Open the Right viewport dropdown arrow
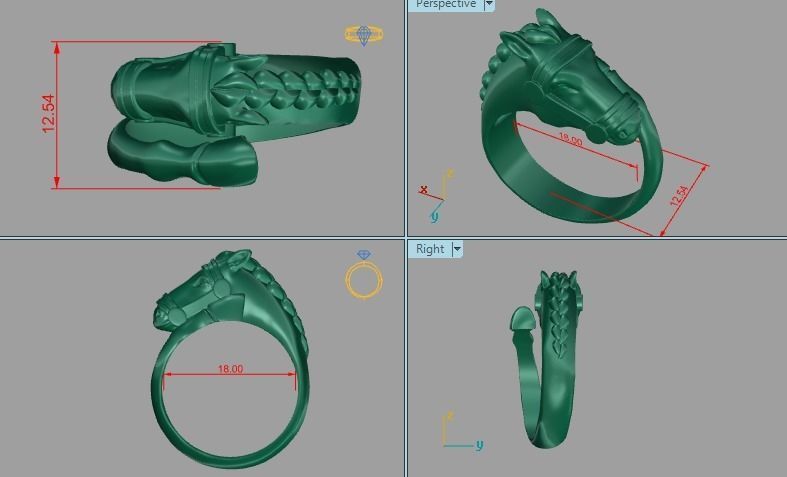Viewport: 787px width, 477px height. pos(457,249)
